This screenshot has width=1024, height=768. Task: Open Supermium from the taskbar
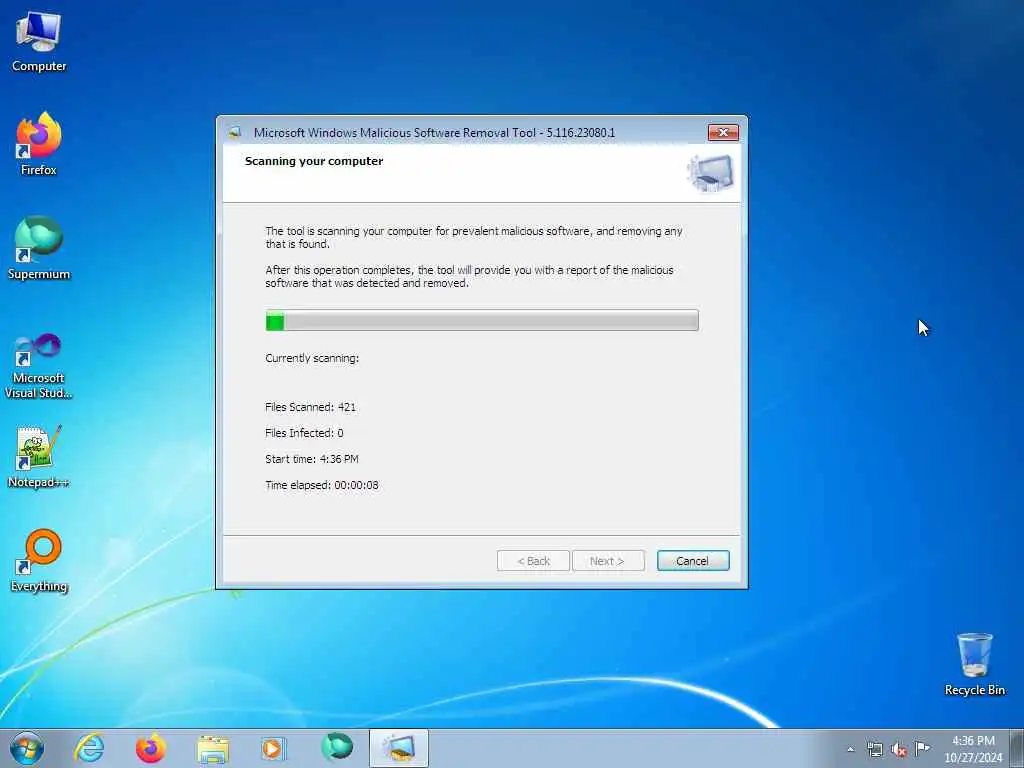(337, 748)
